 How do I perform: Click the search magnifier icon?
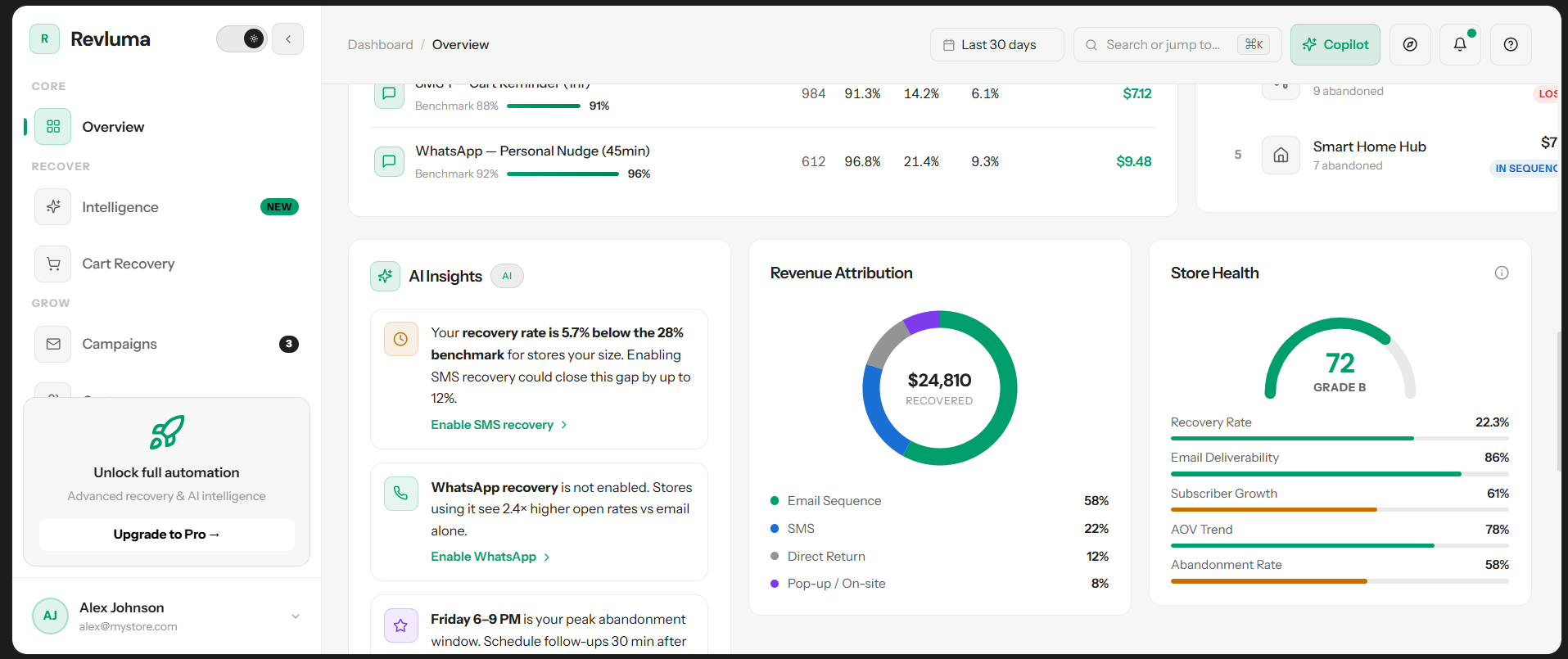click(x=1091, y=45)
